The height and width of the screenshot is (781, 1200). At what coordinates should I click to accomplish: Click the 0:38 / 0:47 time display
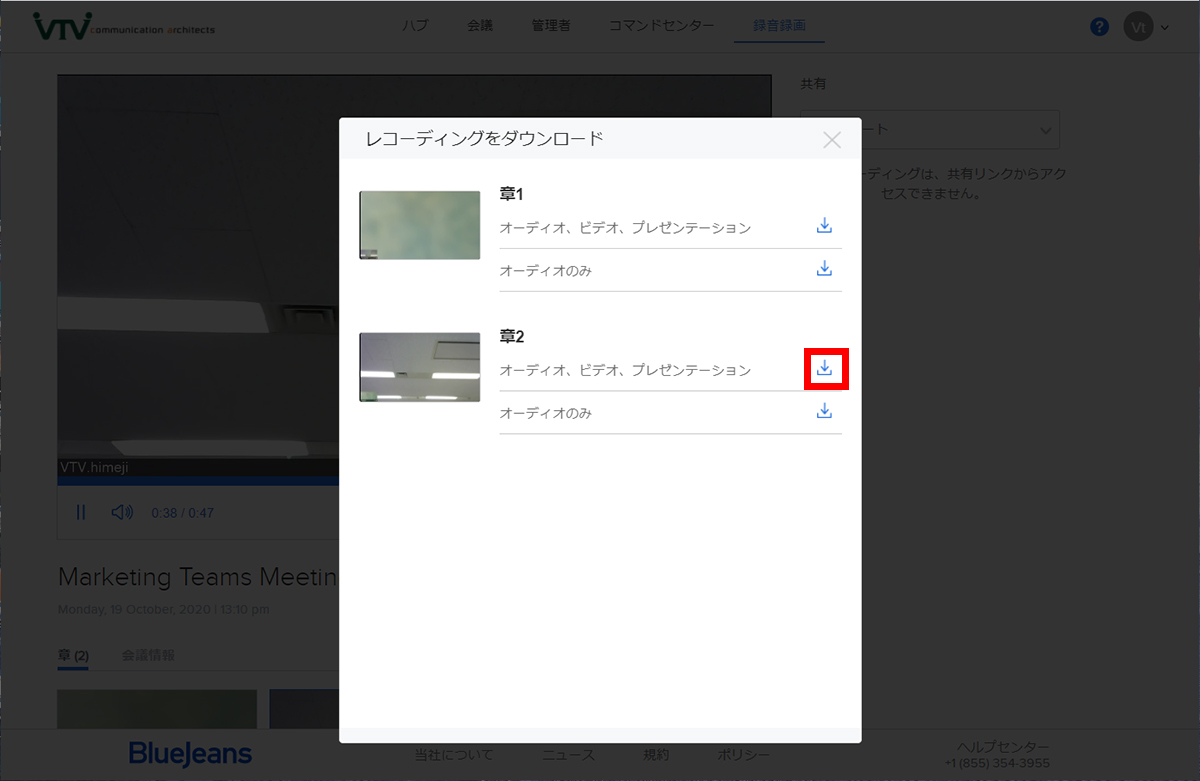tap(182, 513)
